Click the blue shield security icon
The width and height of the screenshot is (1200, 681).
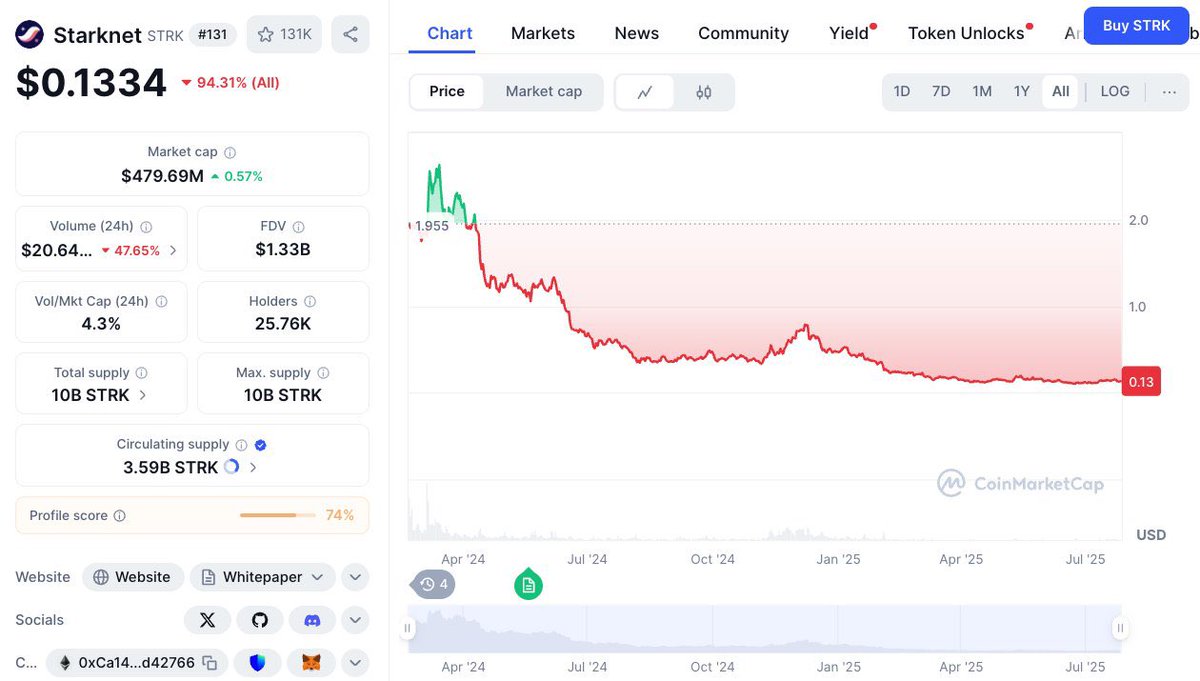coord(257,663)
